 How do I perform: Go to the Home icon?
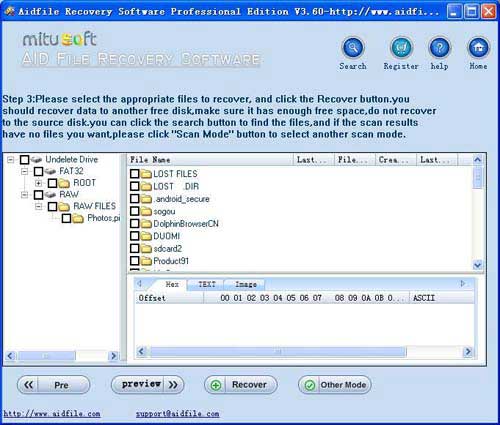[479, 48]
